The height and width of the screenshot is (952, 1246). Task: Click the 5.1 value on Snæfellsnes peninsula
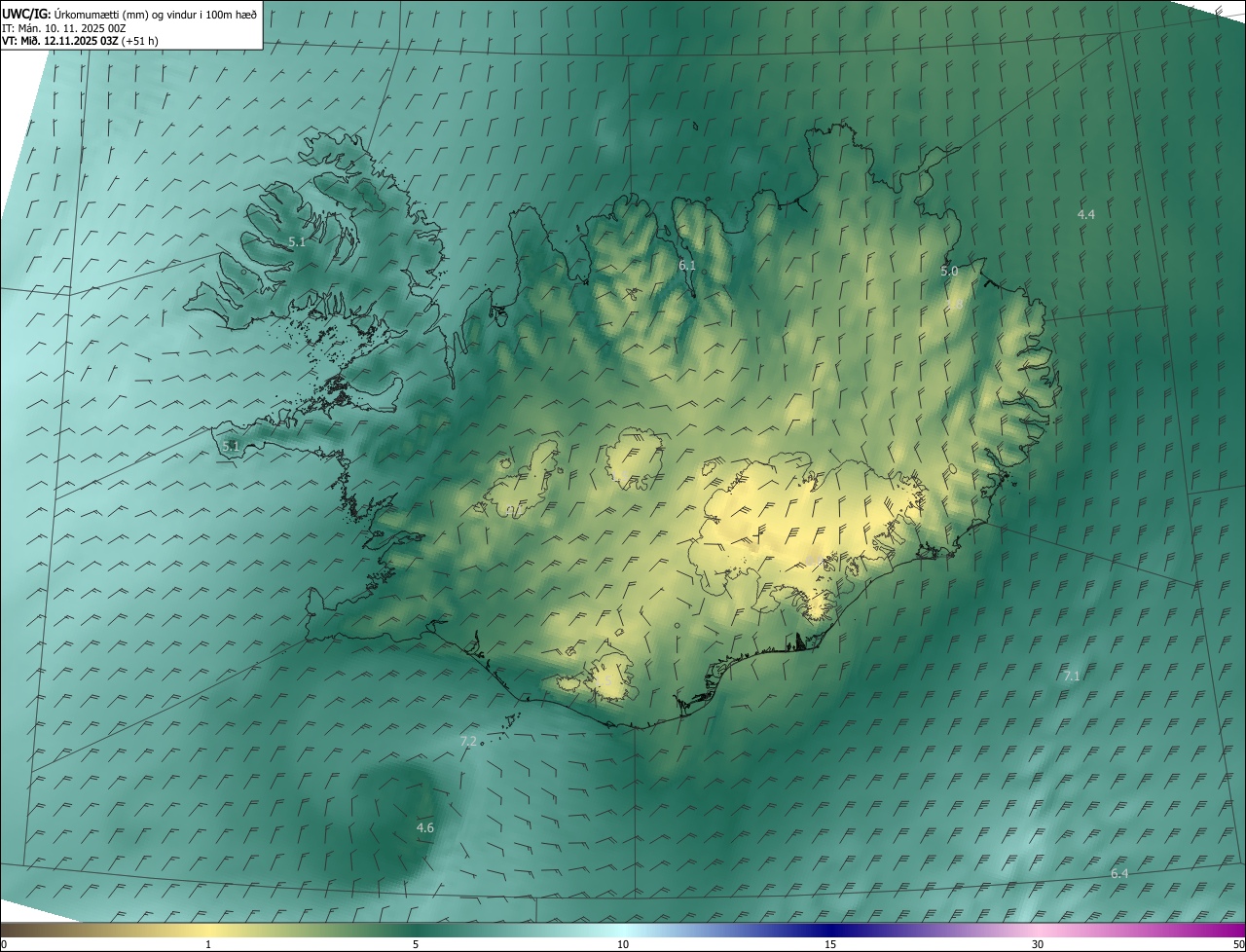[x=231, y=446]
